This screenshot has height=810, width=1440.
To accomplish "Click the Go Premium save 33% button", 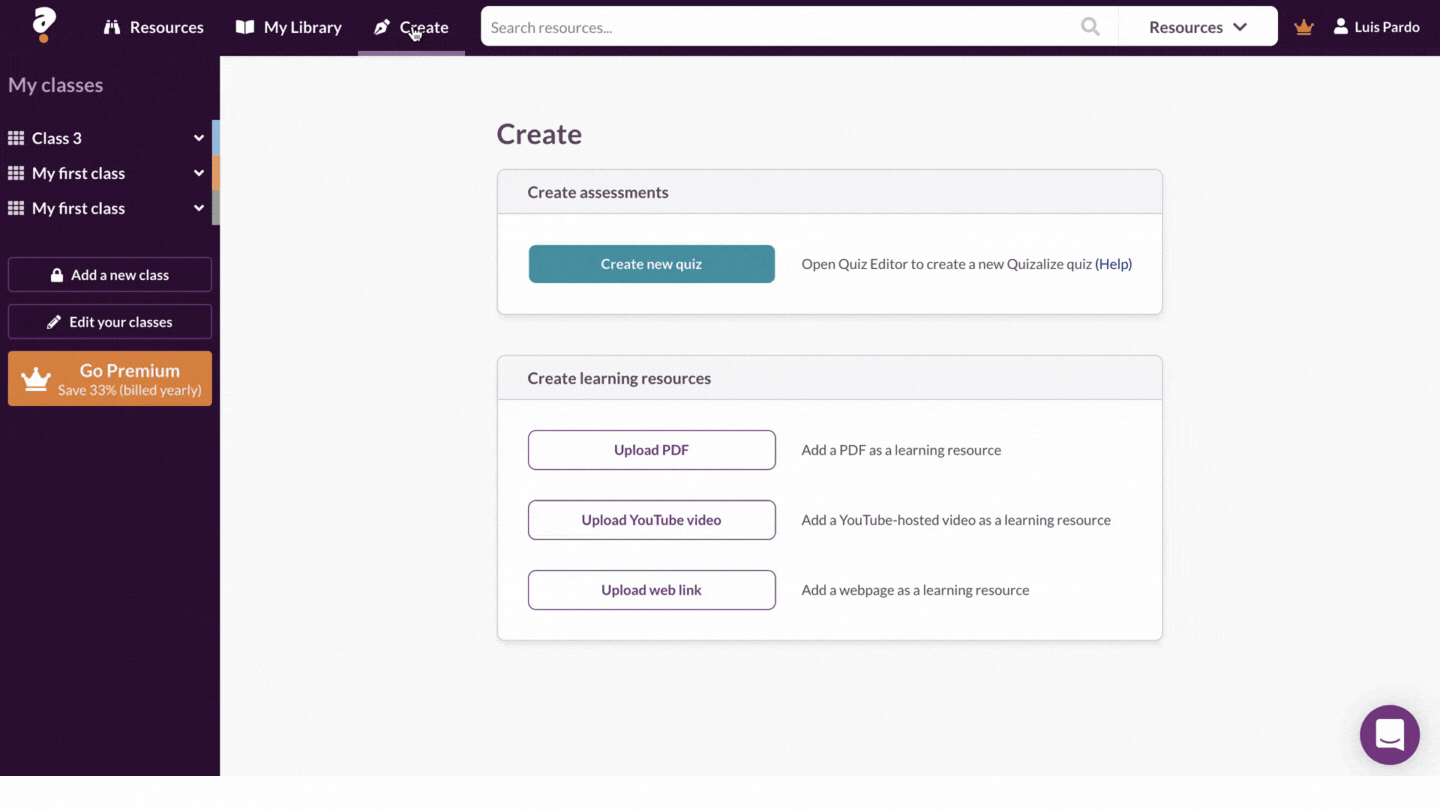I will coord(110,378).
